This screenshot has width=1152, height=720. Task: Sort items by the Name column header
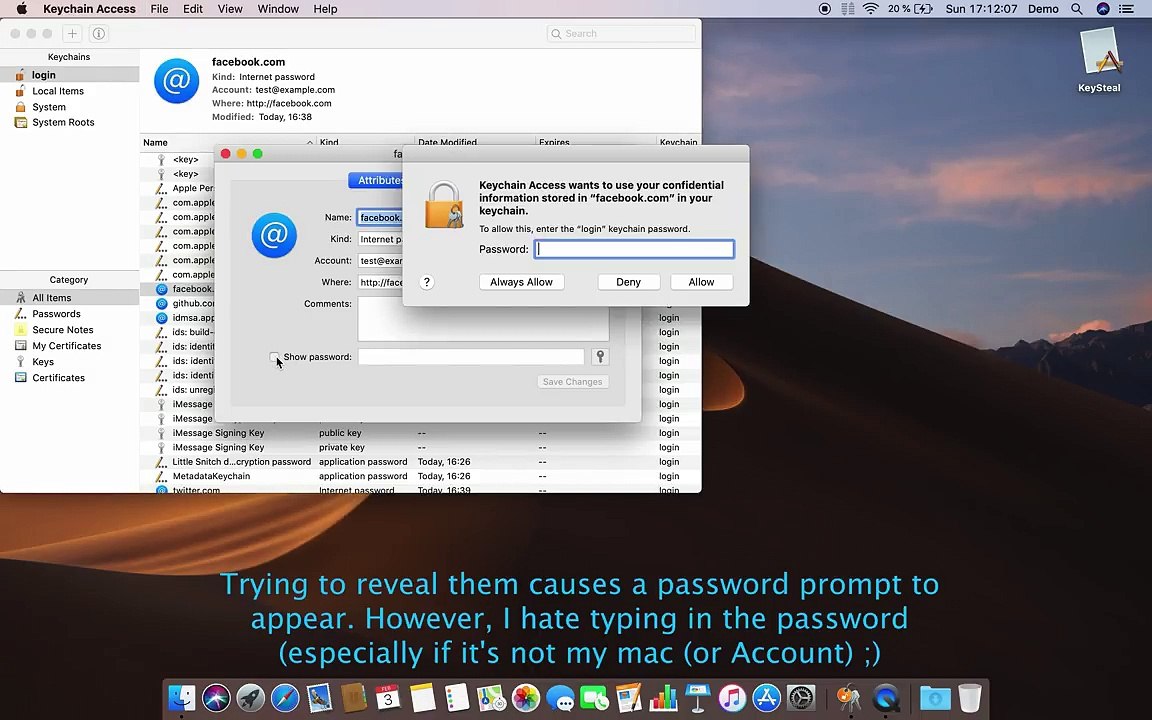pos(228,143)
